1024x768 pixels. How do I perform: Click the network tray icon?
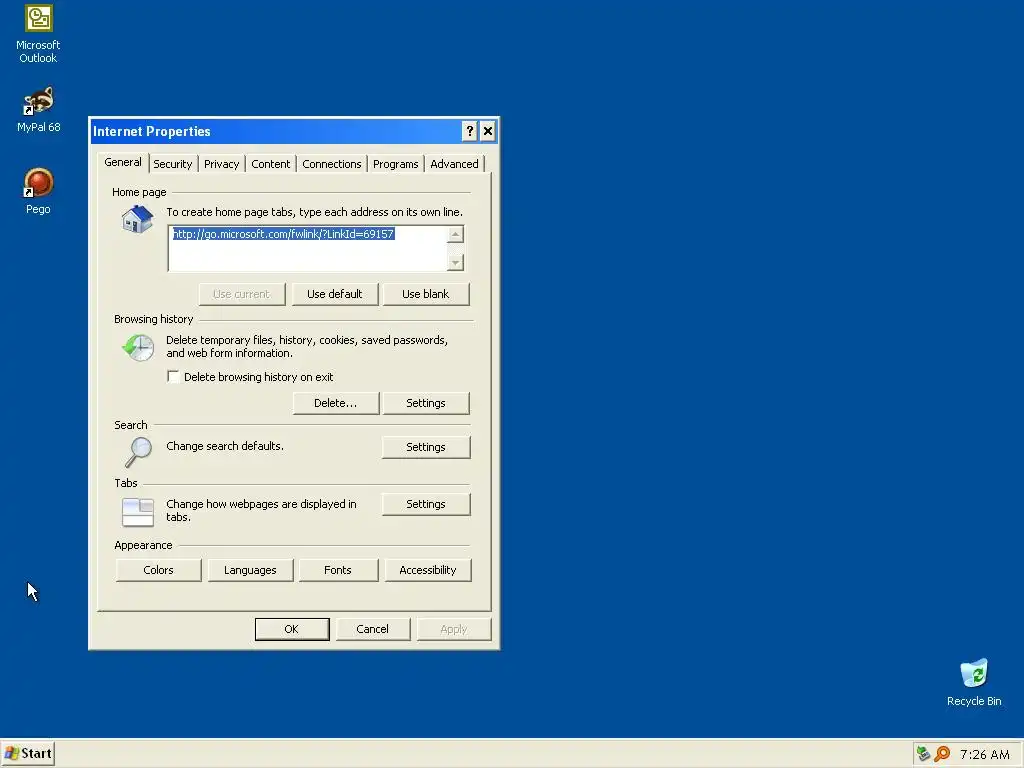click(923, 754)
